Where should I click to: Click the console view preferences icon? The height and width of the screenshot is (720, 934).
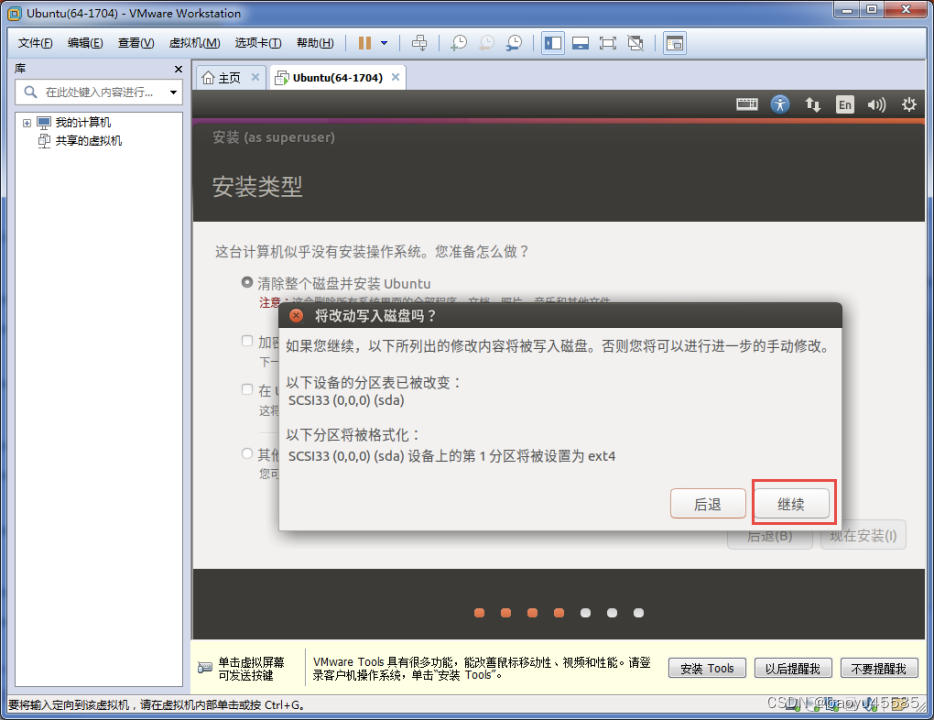[674, 43]
